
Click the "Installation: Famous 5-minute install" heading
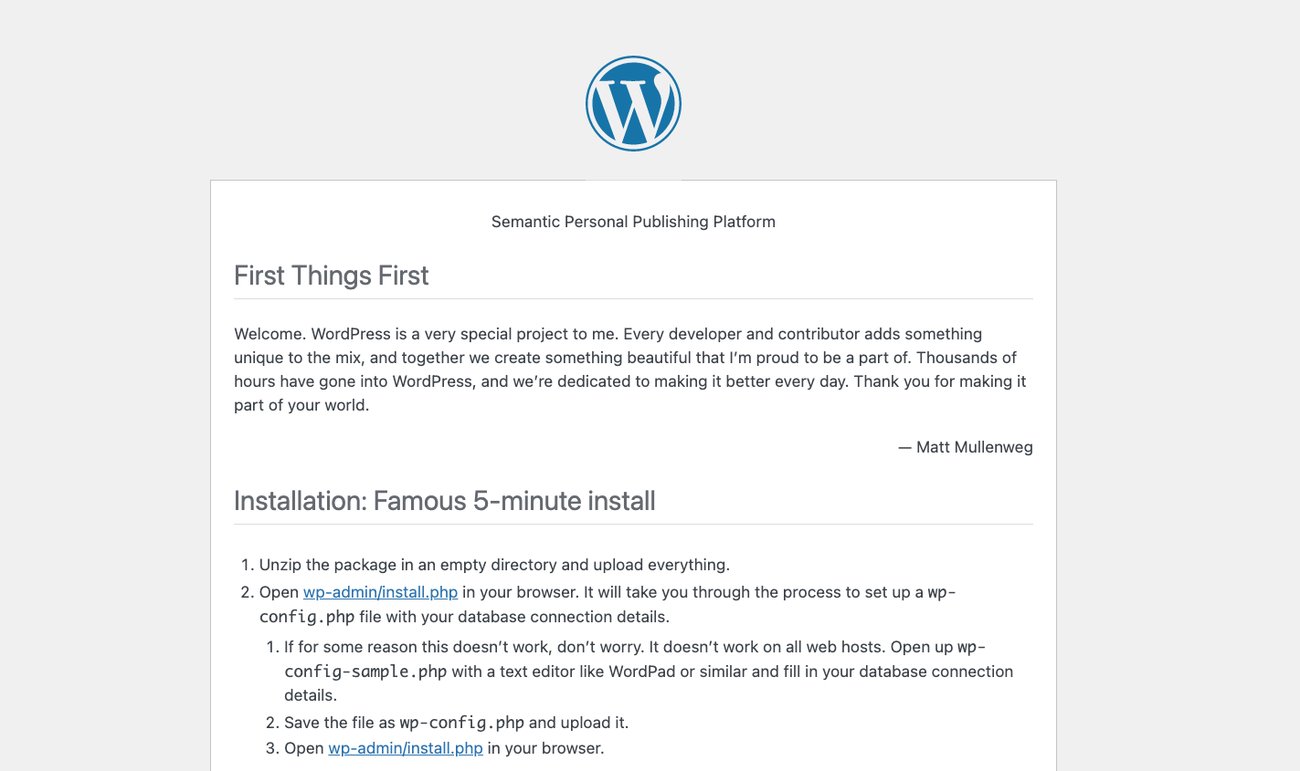point(444,500)
